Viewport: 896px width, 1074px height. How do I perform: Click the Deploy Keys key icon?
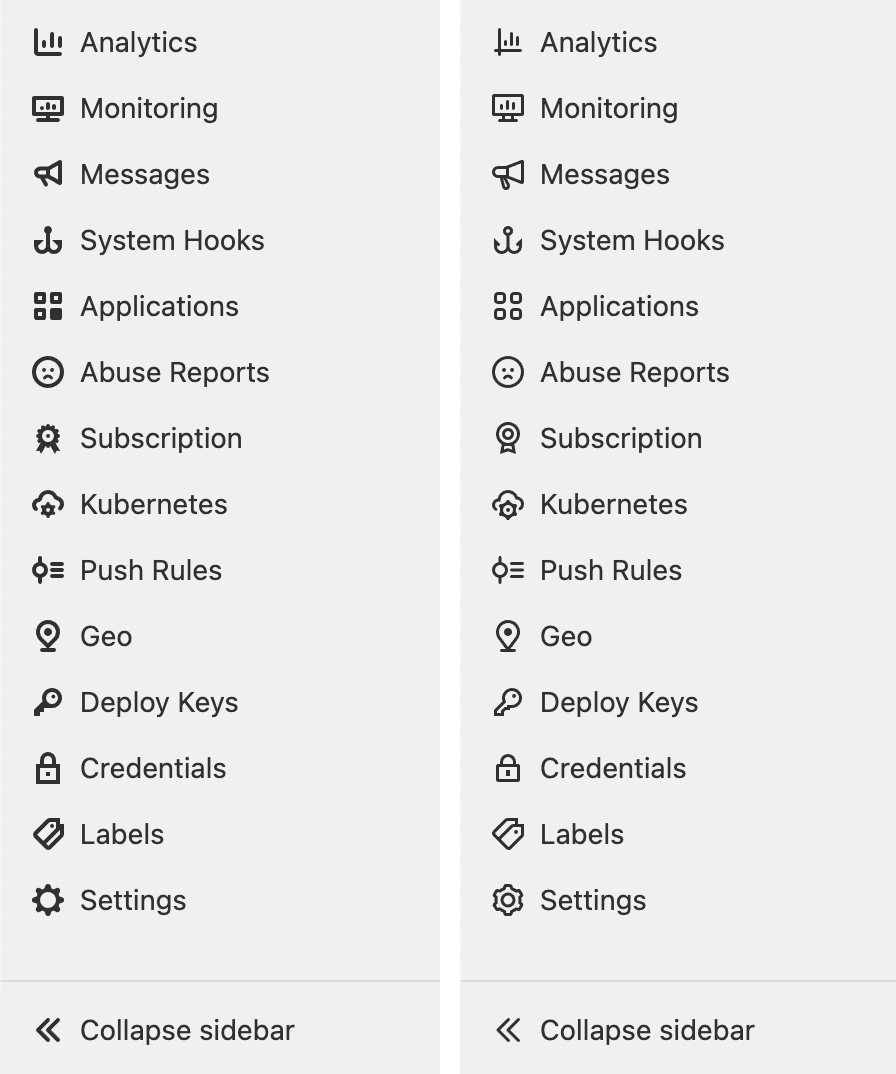coord(48,702)
